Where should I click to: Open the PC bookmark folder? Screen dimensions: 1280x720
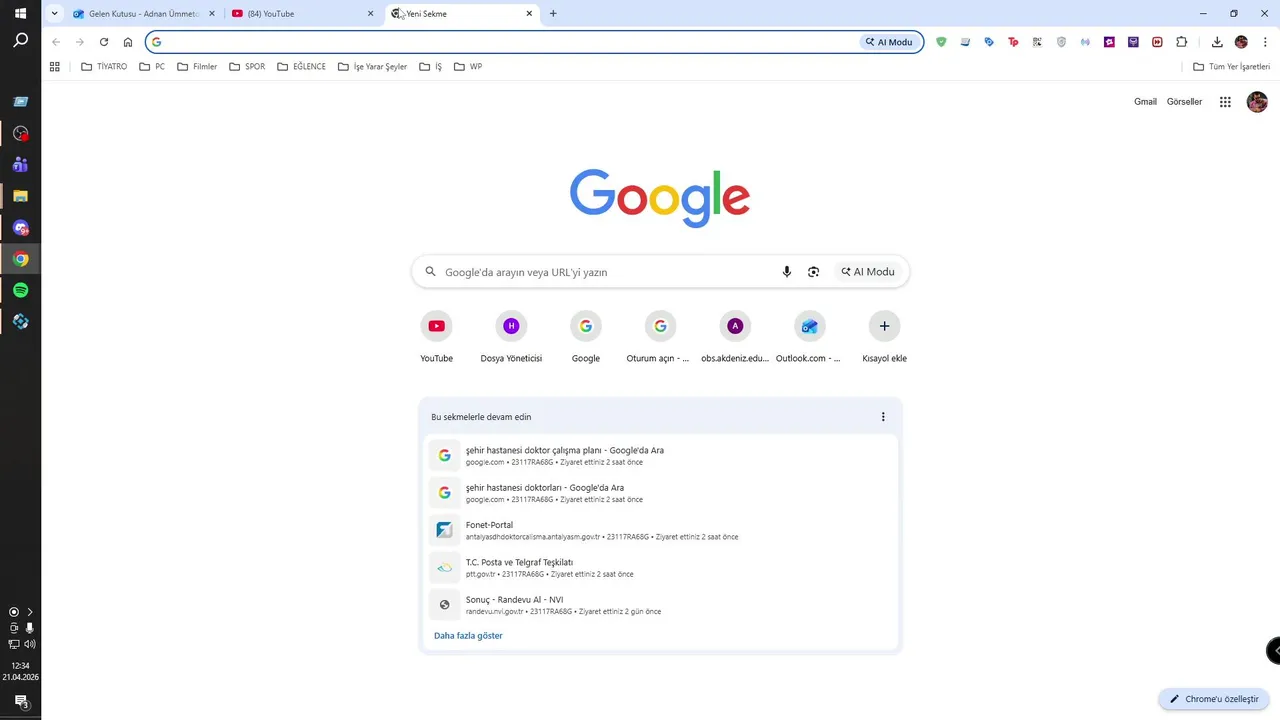tap(152, 67)
